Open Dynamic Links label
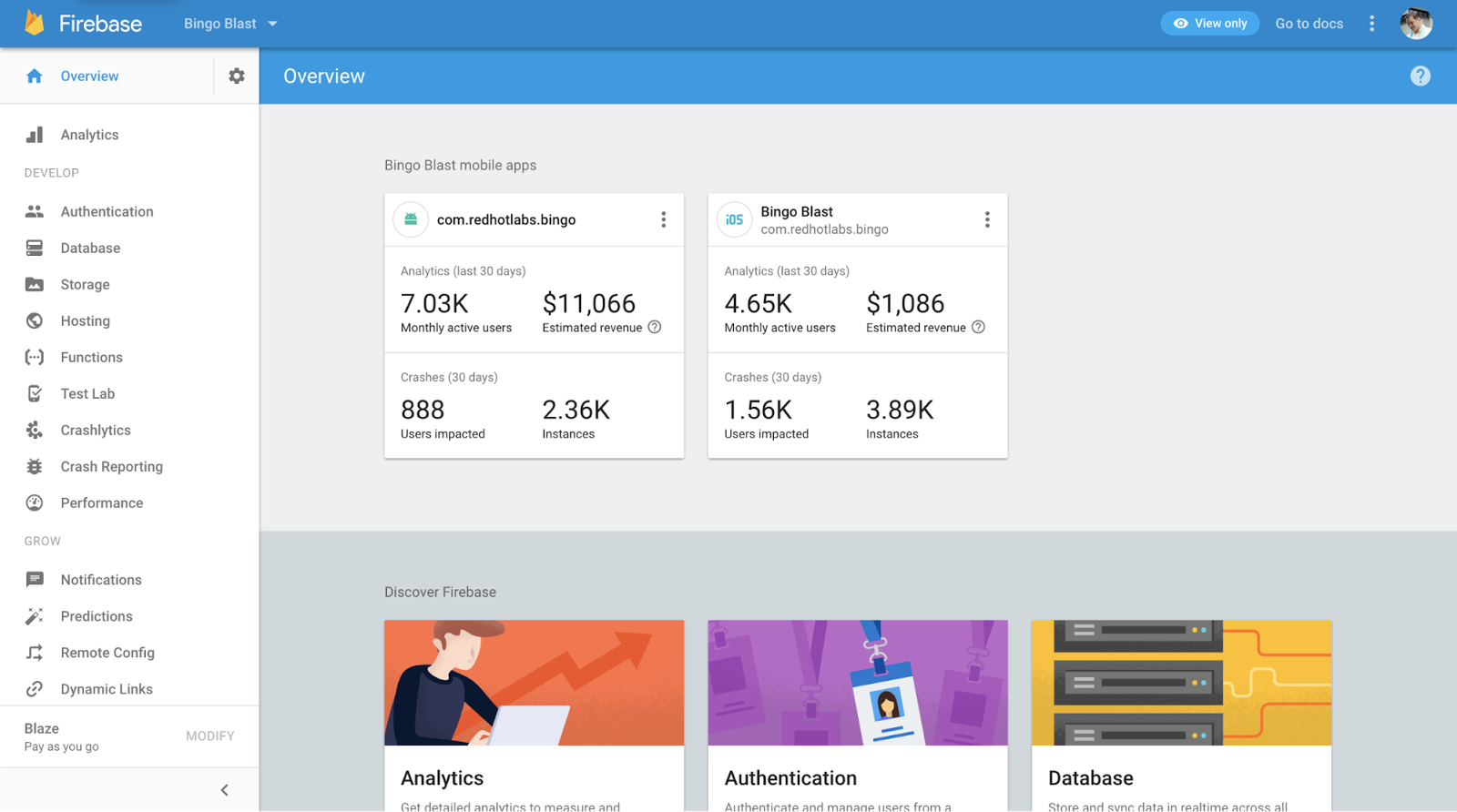This screenshot has width=1457, height=812. [107, 689]
